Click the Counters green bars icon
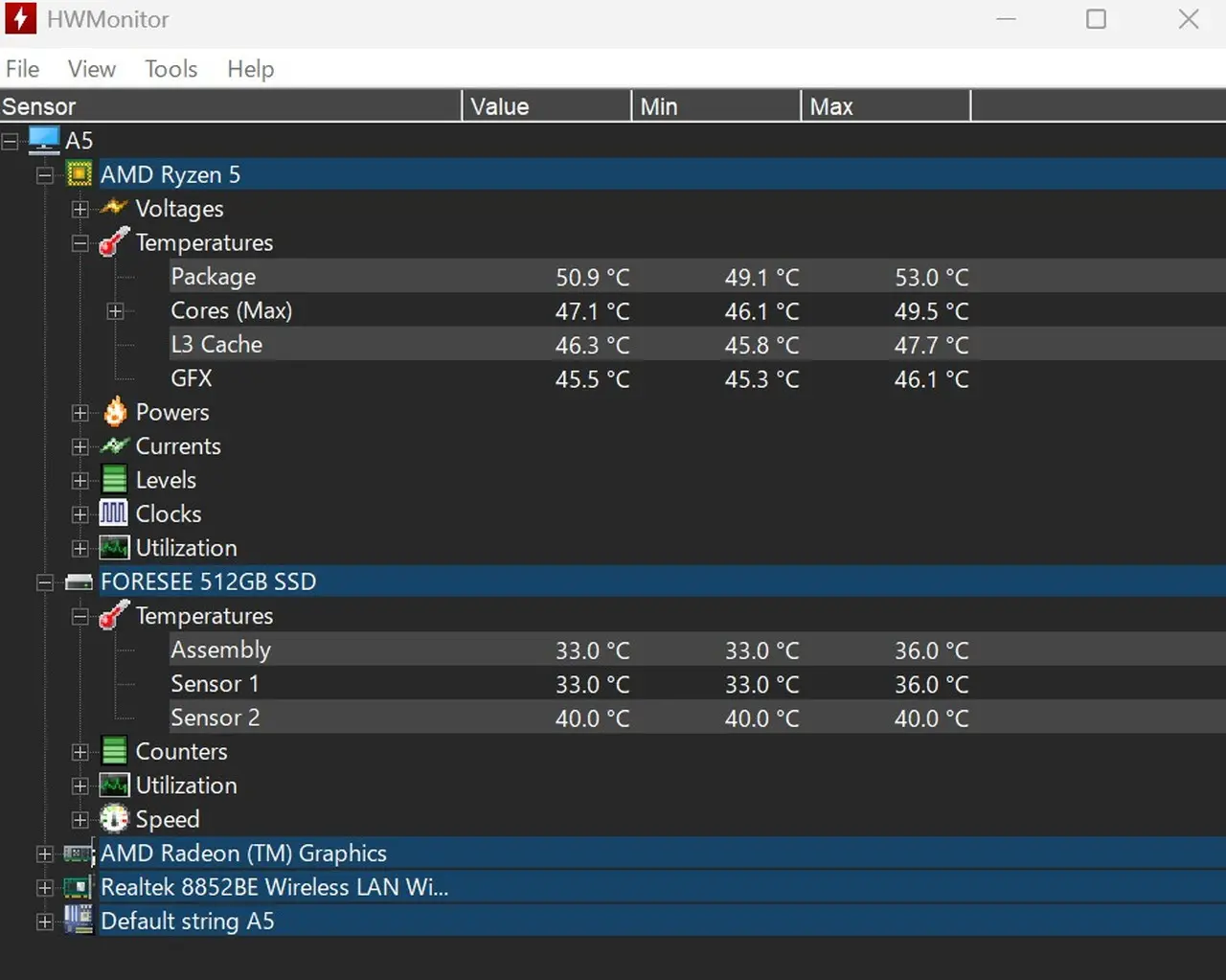 [x=114, y=751]
